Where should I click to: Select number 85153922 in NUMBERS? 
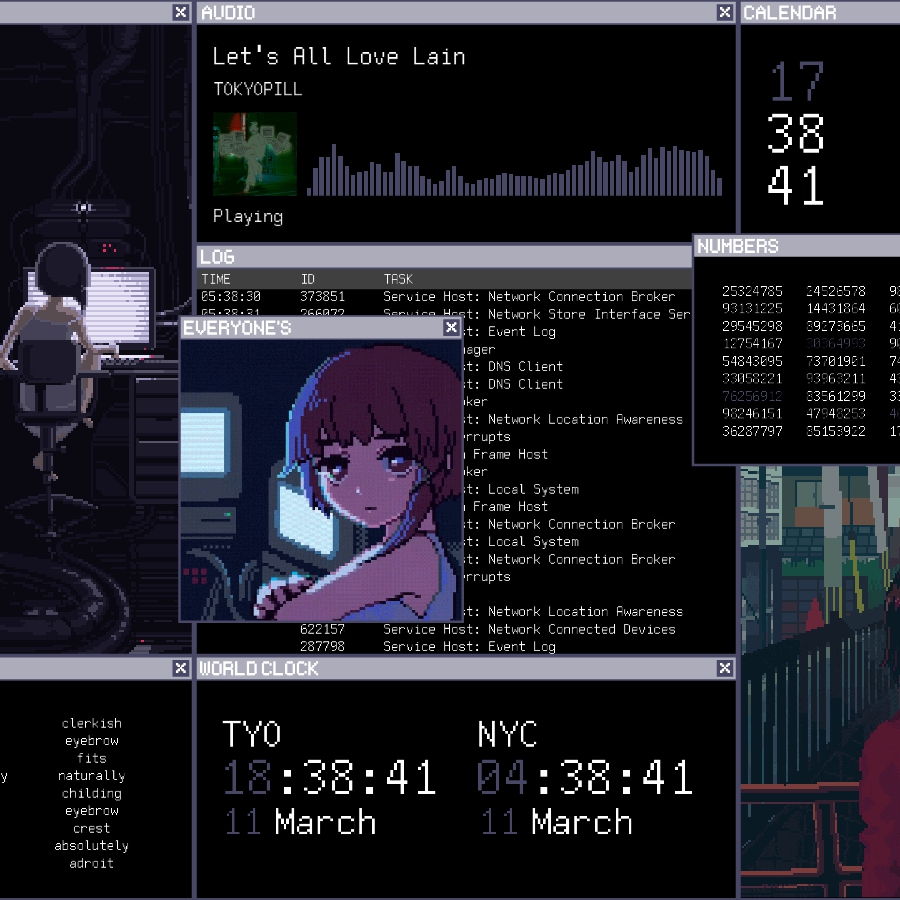tap(836, 431)
